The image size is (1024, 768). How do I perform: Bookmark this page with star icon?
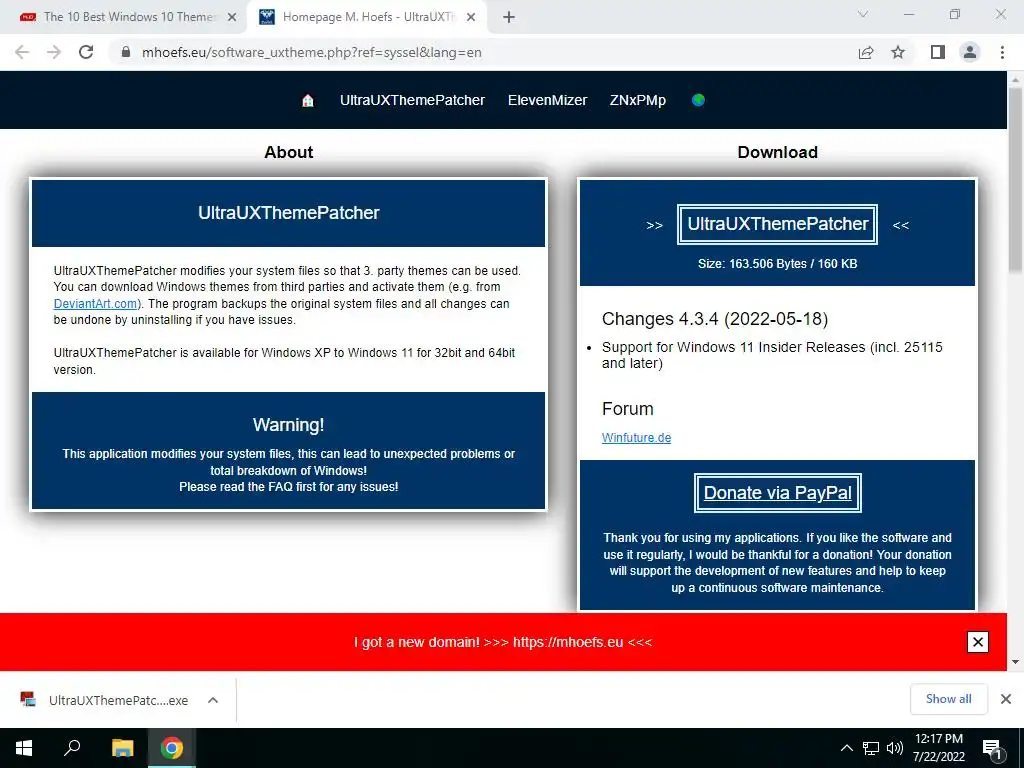coord(898,52)
